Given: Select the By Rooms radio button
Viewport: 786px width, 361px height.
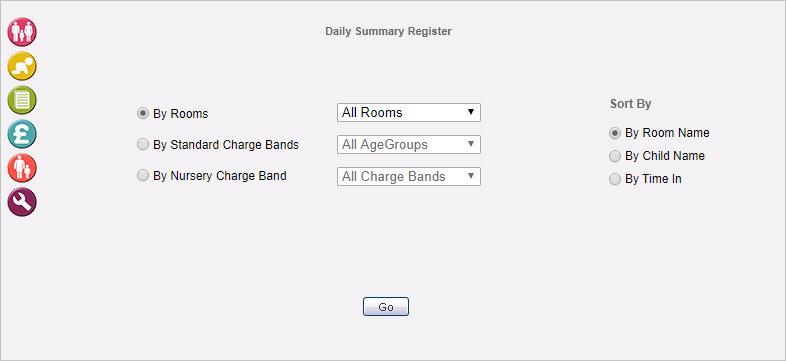Looking at the screenshot, I should [143, 113].
